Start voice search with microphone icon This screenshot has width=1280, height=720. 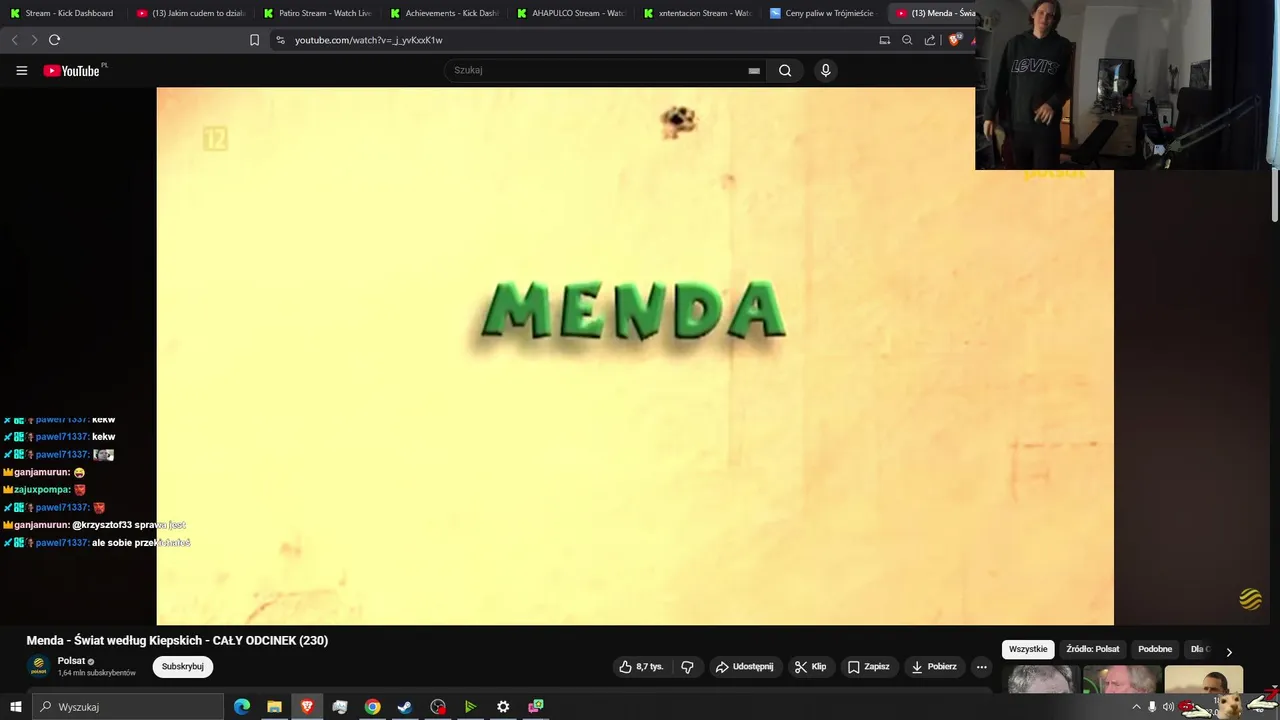[x=825, y=70]
